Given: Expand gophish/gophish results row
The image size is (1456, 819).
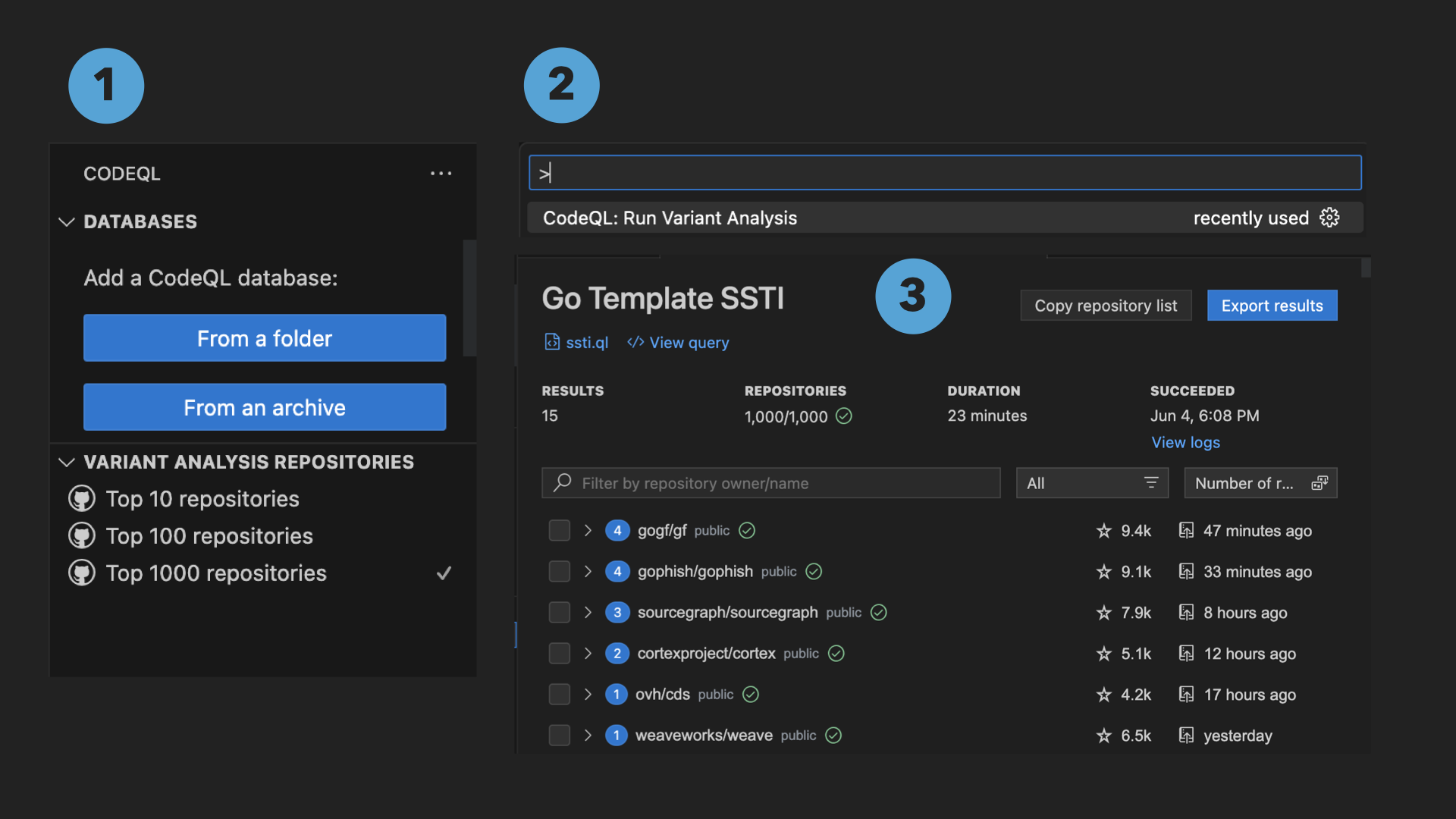Looking at the screenshot, I should (x=588, y=571).
